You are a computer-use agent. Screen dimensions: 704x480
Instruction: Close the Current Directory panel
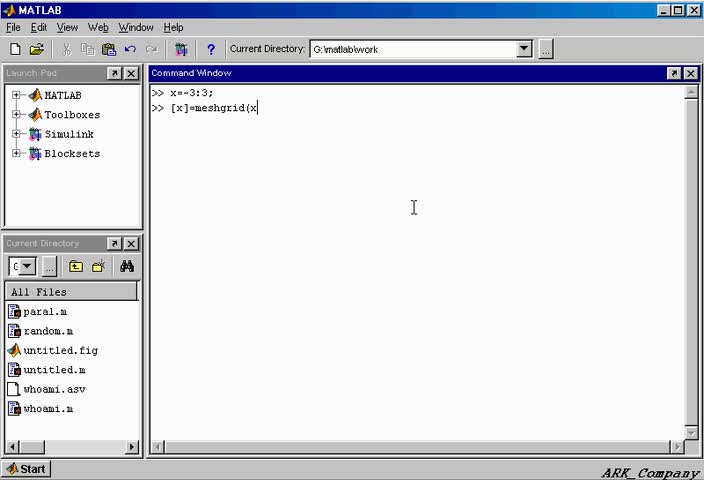(x=131, y=243)
